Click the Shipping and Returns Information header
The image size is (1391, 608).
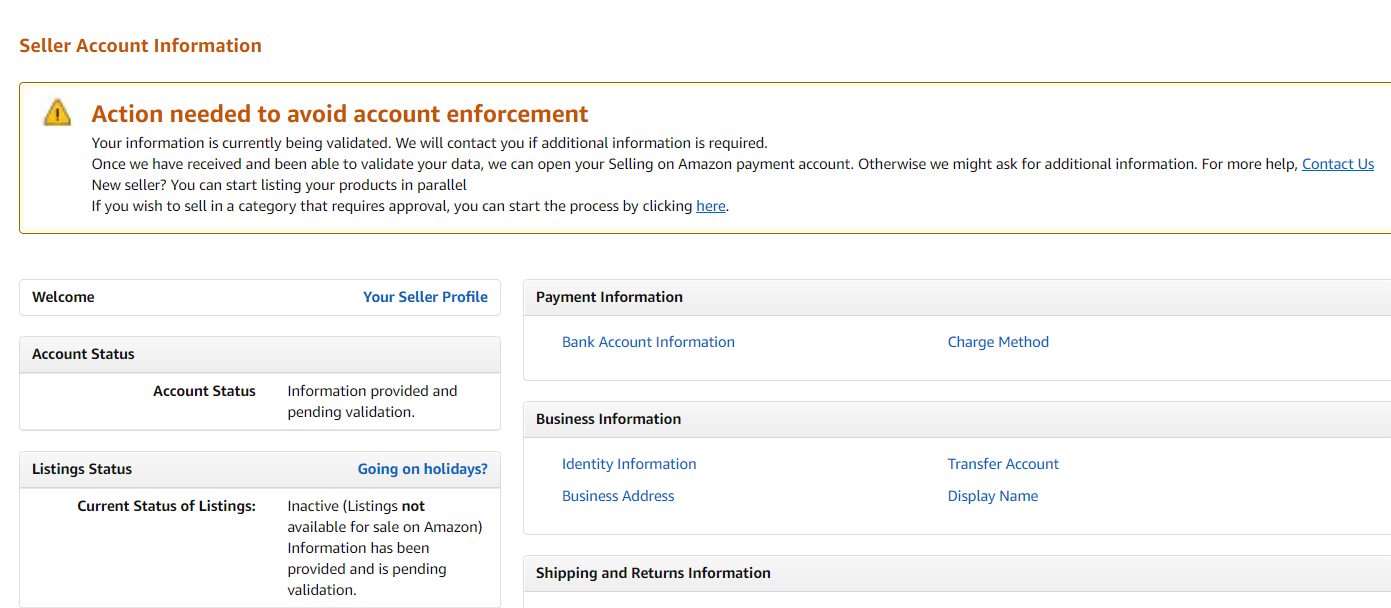(x=653, y=573)
